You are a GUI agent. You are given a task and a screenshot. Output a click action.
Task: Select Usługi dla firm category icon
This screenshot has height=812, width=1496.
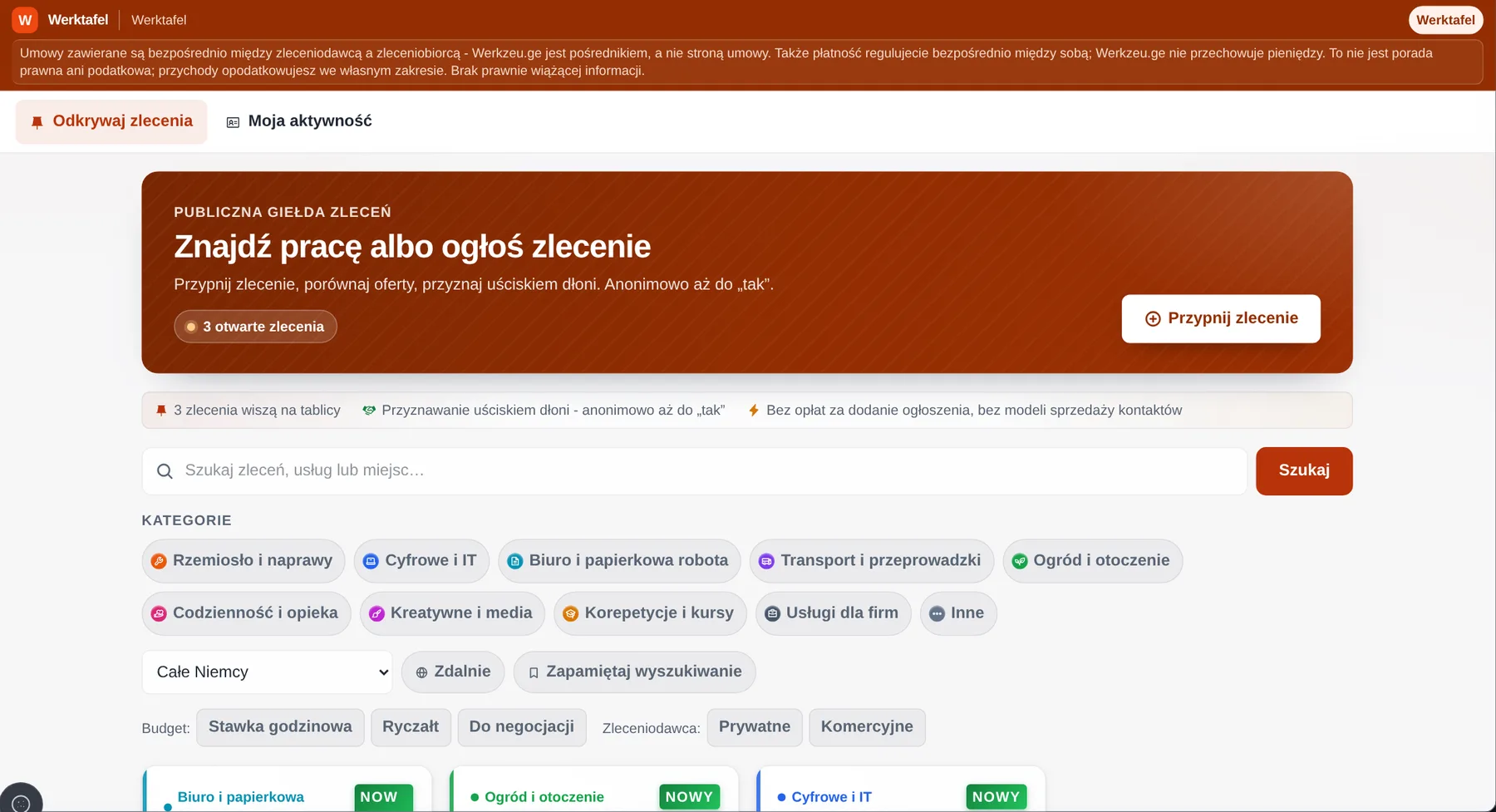tap(772, 613)
